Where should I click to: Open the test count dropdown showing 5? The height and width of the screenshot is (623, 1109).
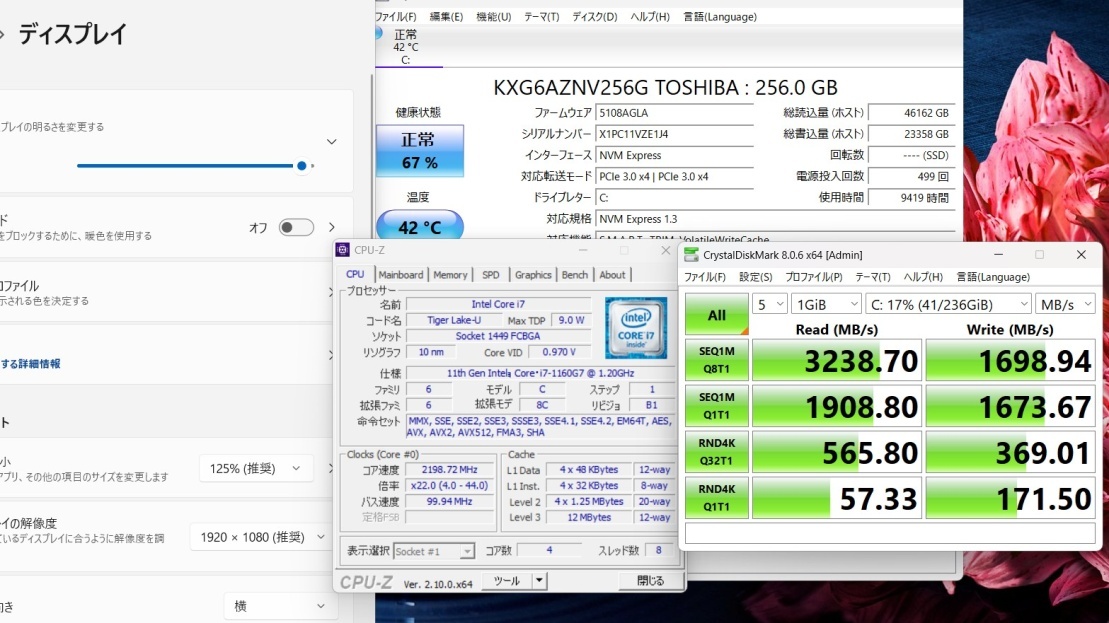coord(769,304)
